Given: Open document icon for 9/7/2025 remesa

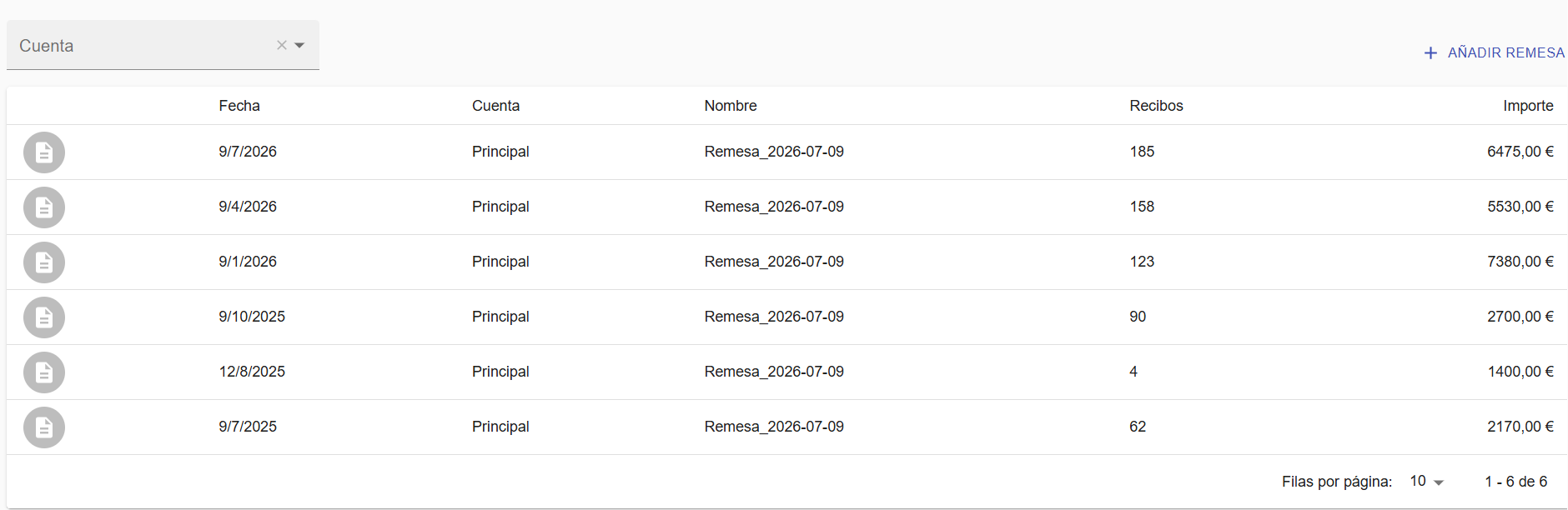Looking at the screenshot, I should 44,427.
